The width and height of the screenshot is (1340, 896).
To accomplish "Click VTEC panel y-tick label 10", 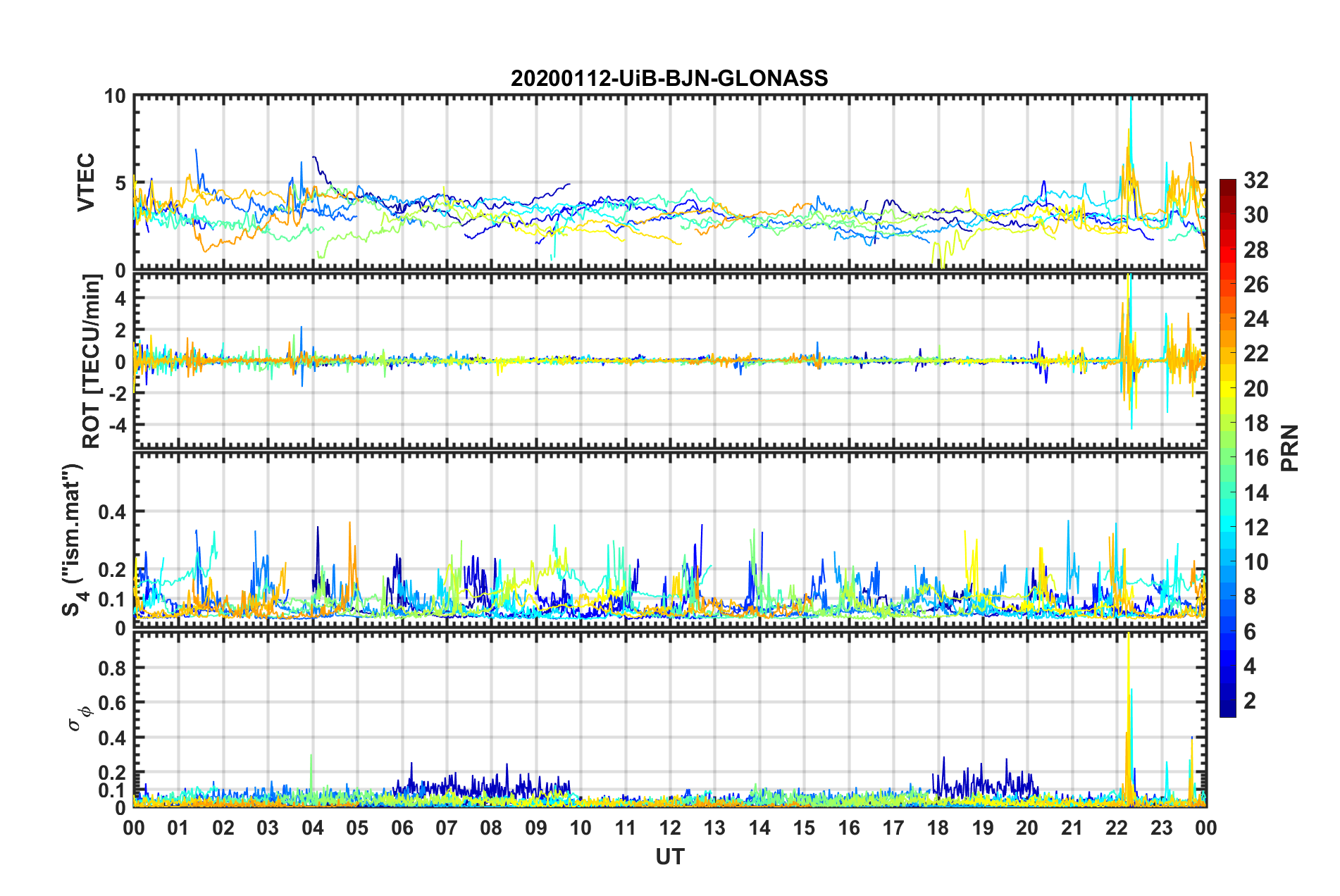I will [115, 96].
